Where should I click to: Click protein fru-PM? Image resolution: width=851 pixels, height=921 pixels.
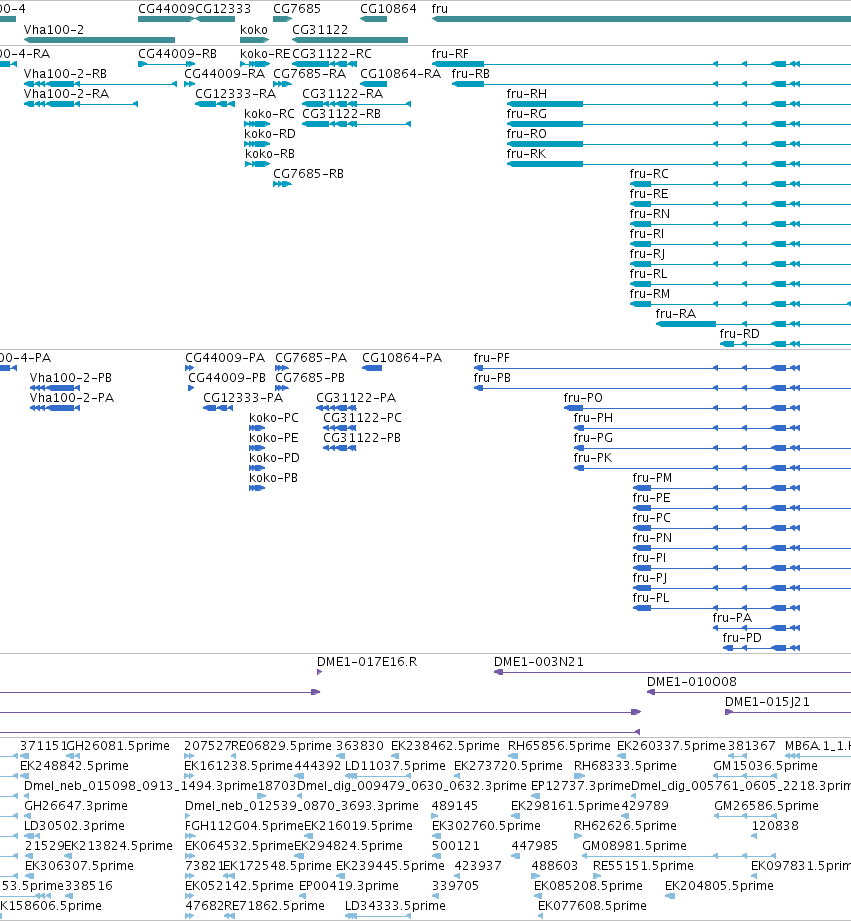tap(652, 478)
